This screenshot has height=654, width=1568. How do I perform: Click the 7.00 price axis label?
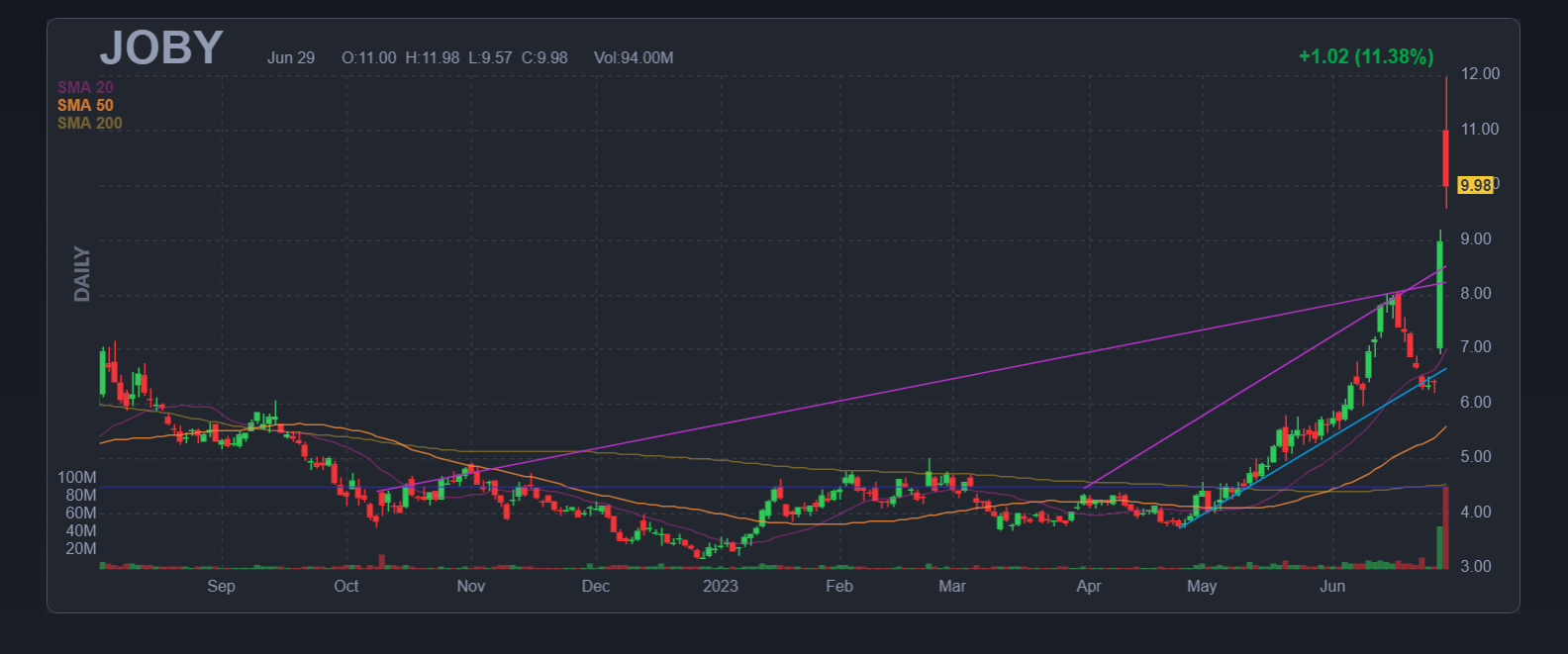(x=1476, y=347)
